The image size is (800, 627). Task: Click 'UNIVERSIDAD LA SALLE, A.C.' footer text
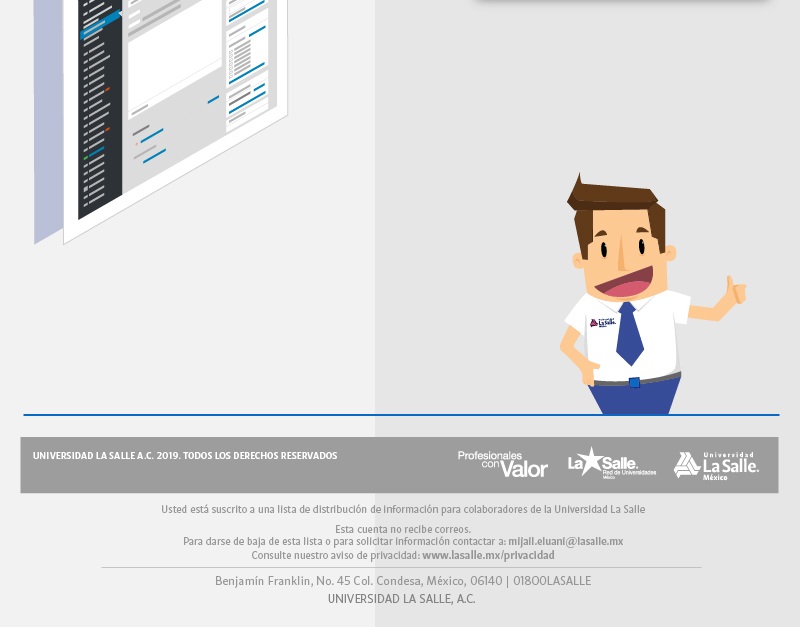point(401,599)
